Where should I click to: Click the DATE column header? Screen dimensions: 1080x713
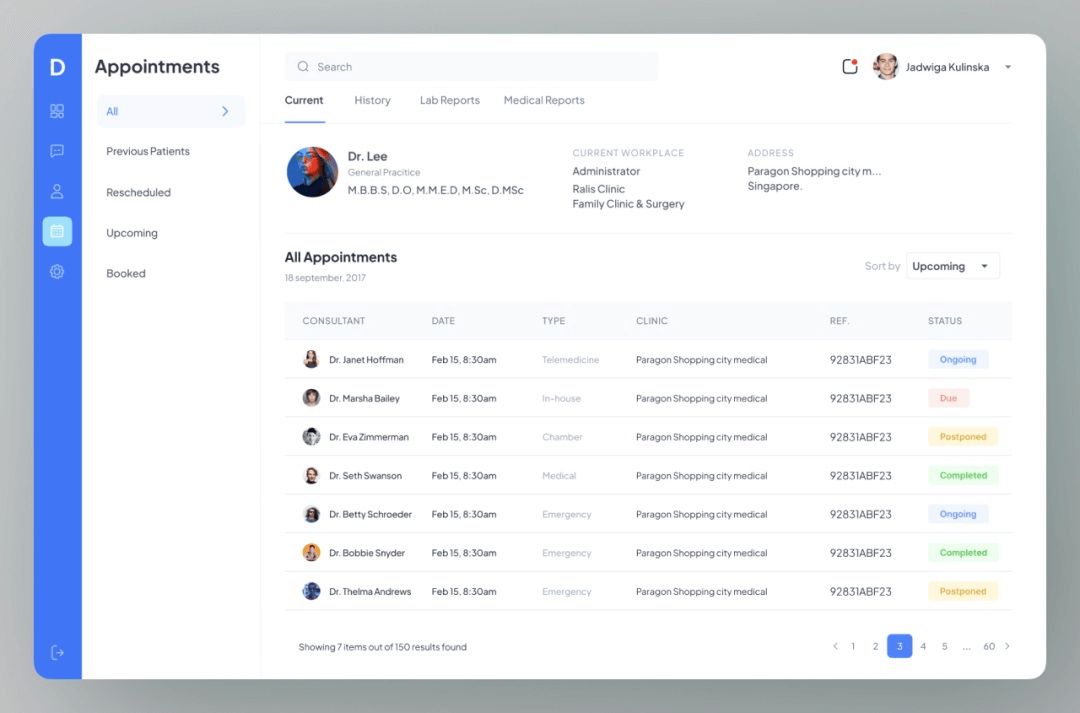tap(443, 321)
